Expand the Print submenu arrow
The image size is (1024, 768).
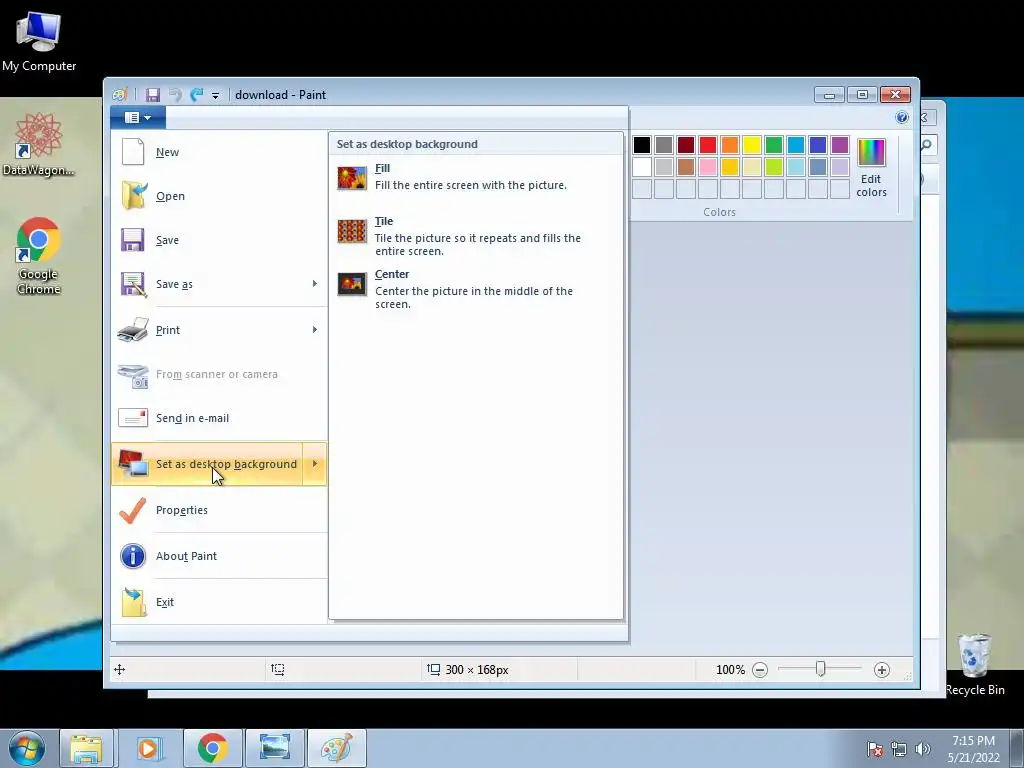[x=315, y=330]
